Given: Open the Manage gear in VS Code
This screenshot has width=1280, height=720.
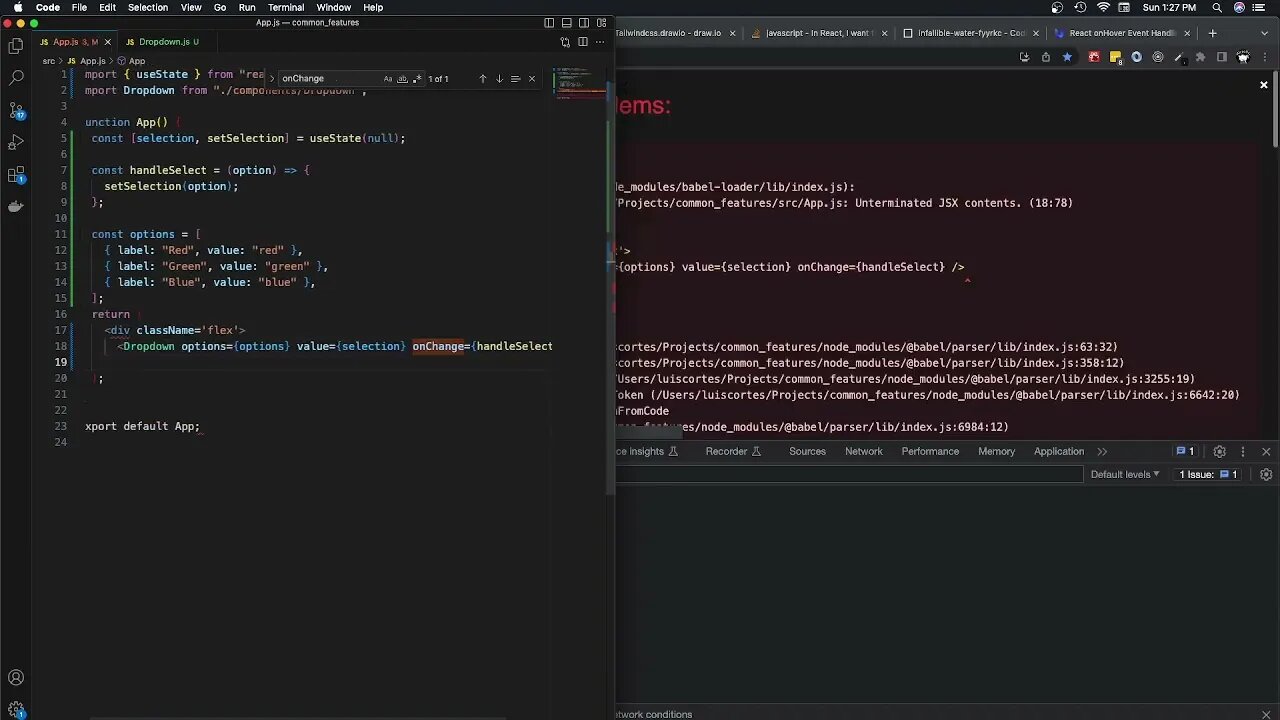Looking at the screenshot, I should click(x=16, y=710).
